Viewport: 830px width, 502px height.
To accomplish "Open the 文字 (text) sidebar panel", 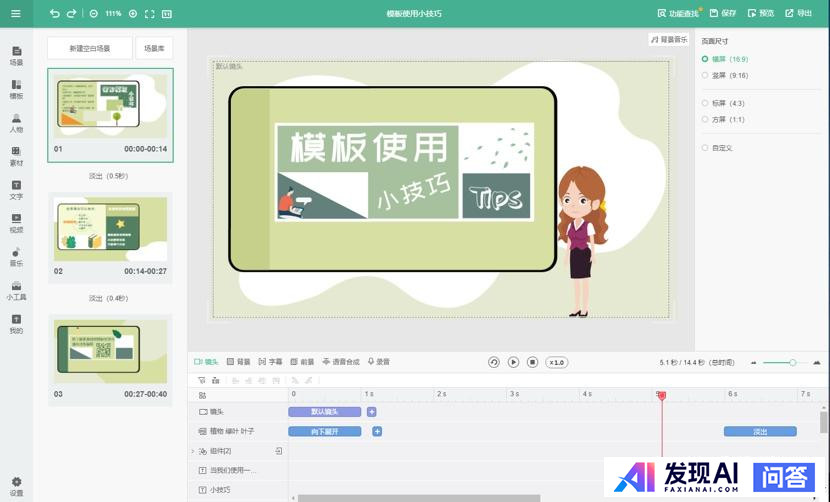I will [16, 189].
